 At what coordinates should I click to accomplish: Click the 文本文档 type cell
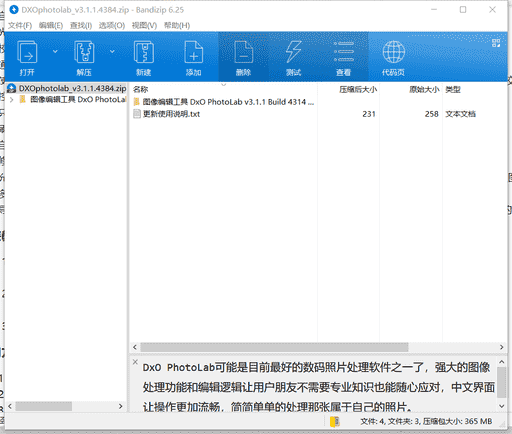pyautogui.click(x=461, y=114)
